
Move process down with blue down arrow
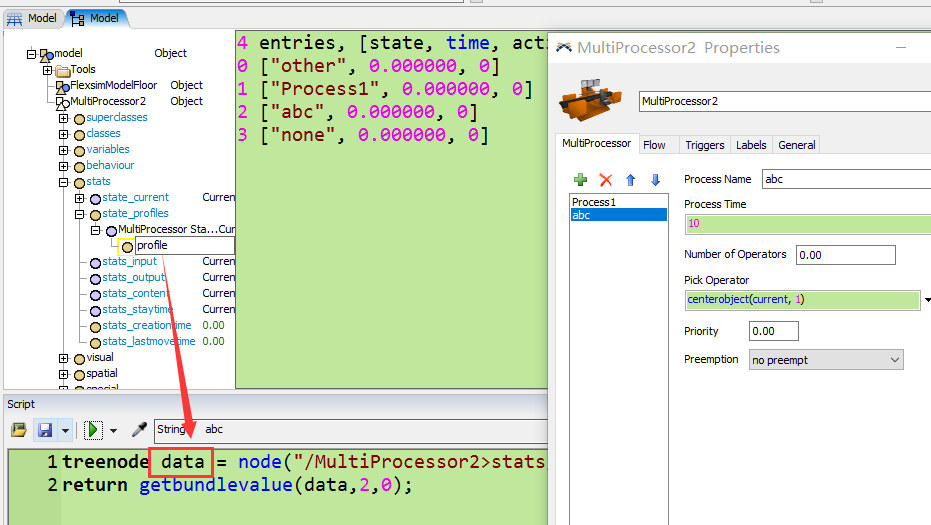click(655, 180)
